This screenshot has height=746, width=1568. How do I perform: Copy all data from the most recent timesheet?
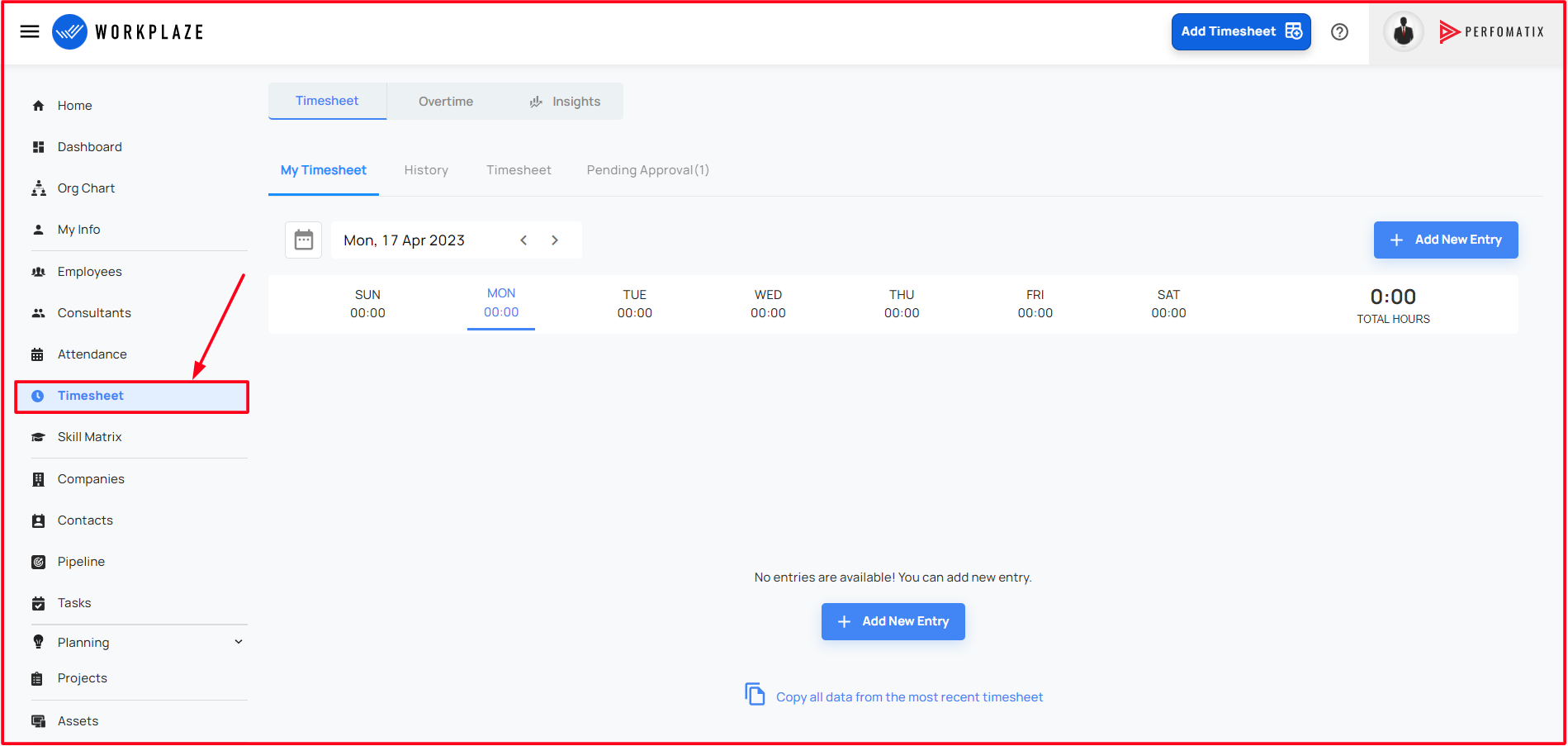pyautogui.click(x=909, y=697)
